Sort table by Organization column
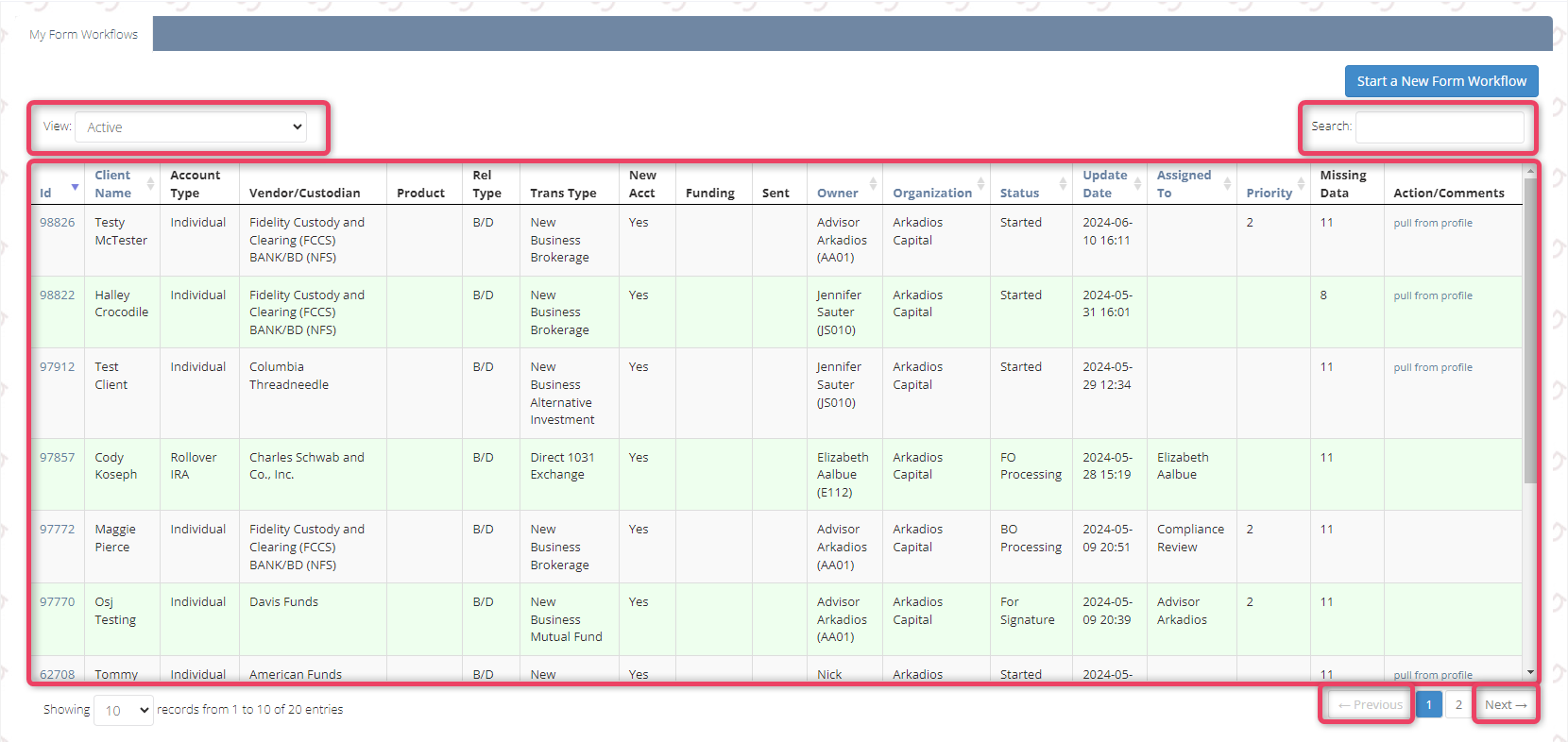The image size is (1568, 742). click(937, 184)
